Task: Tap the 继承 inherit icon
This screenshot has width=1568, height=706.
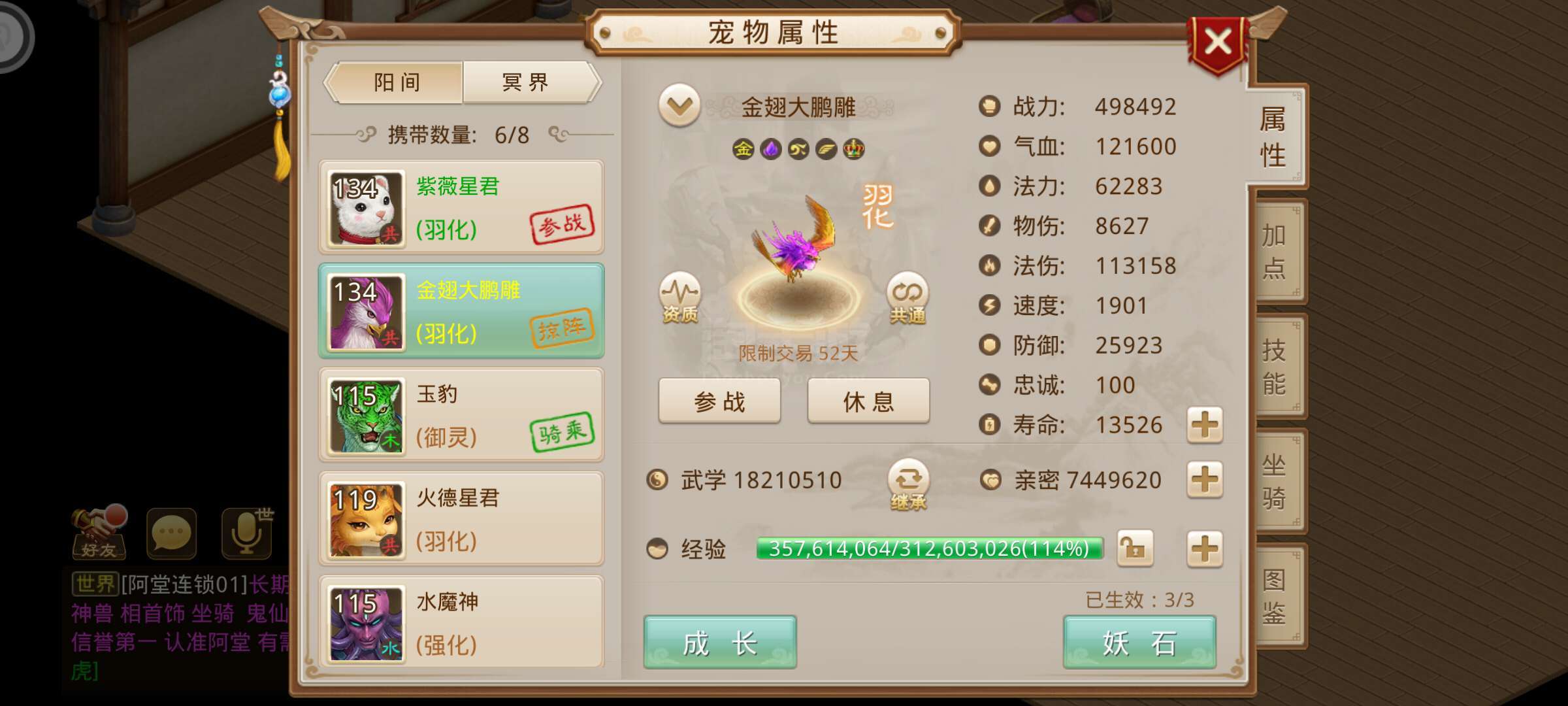Action: [908, 485]
